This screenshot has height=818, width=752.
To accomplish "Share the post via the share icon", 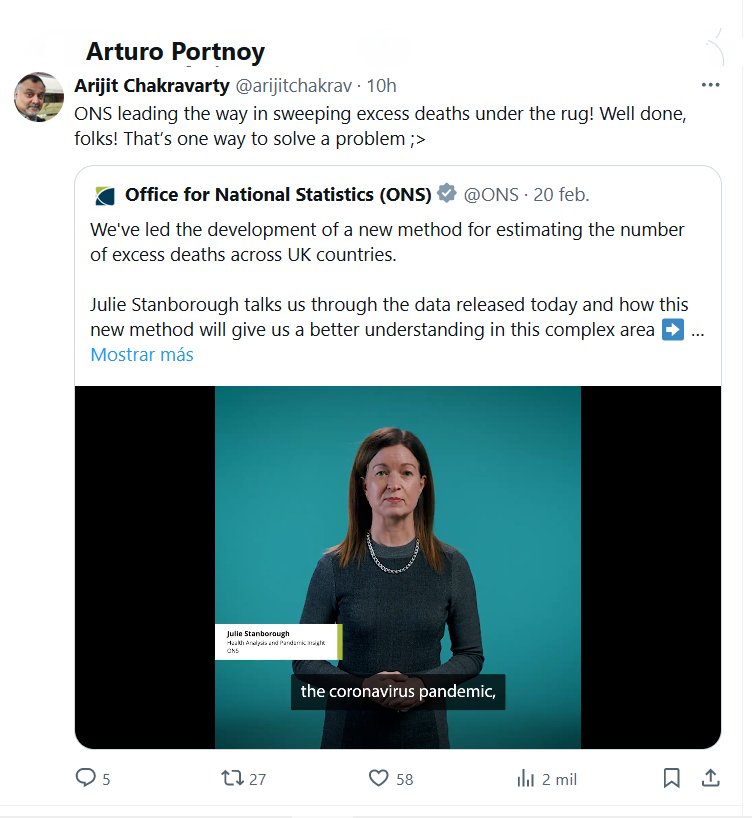I will 710,778.
